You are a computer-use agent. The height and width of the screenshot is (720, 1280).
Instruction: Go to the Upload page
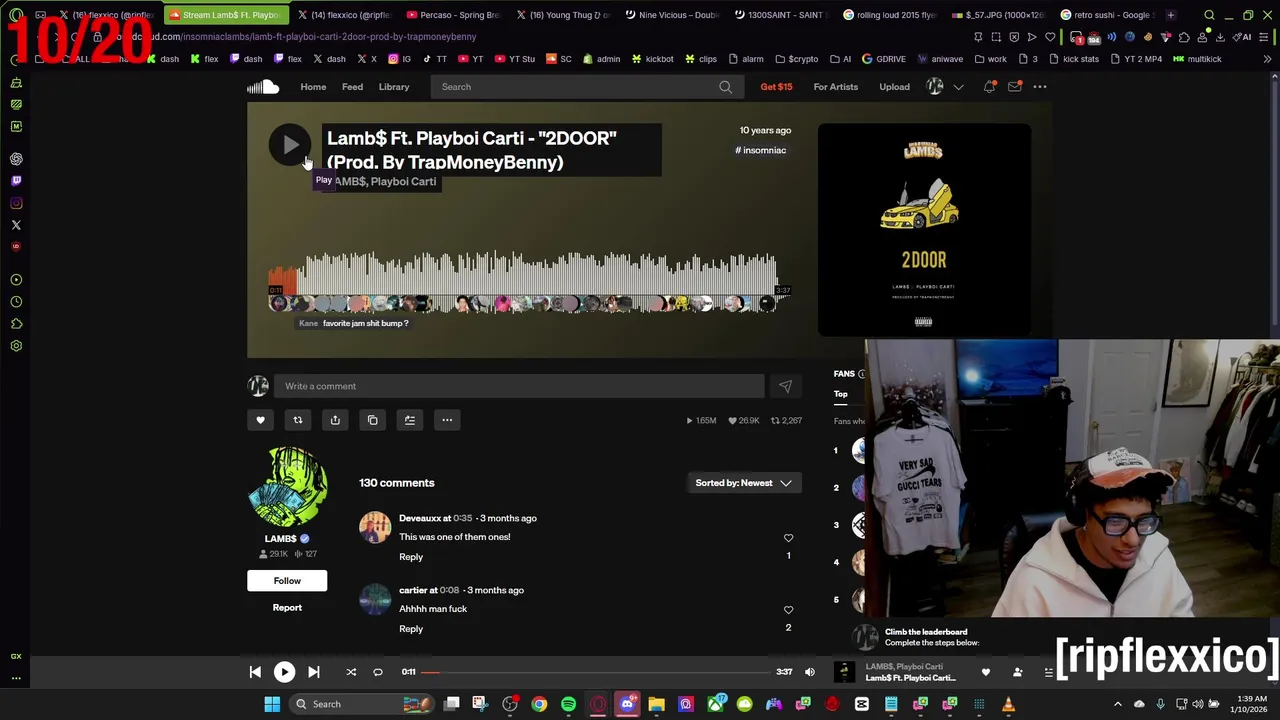point(894,87)
